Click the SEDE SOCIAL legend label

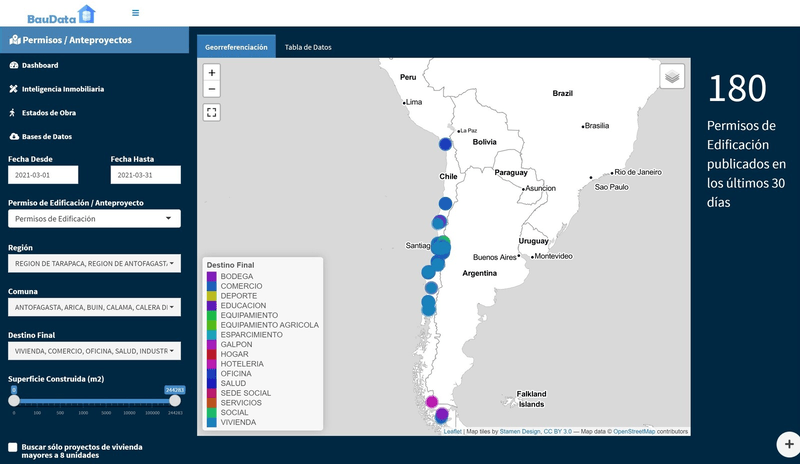[x=245, y=393]
